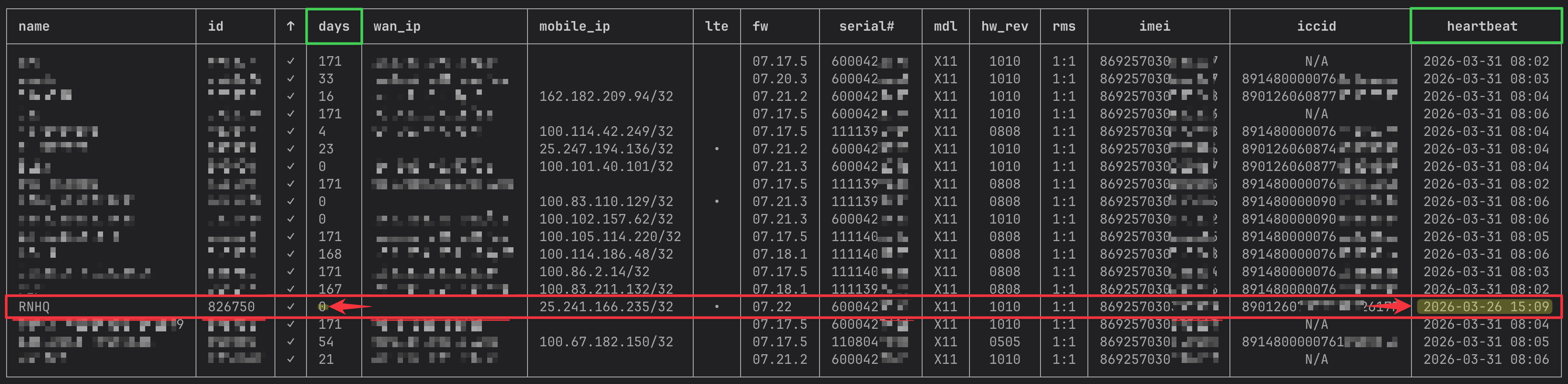This screenshot has width=1568, height=384.
Task: Click the checkmark in the 33-days row
Action: 290,79
